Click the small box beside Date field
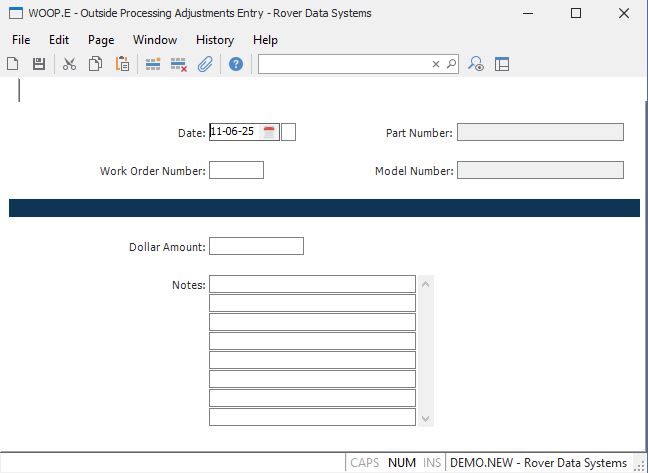 pos(289,132)
